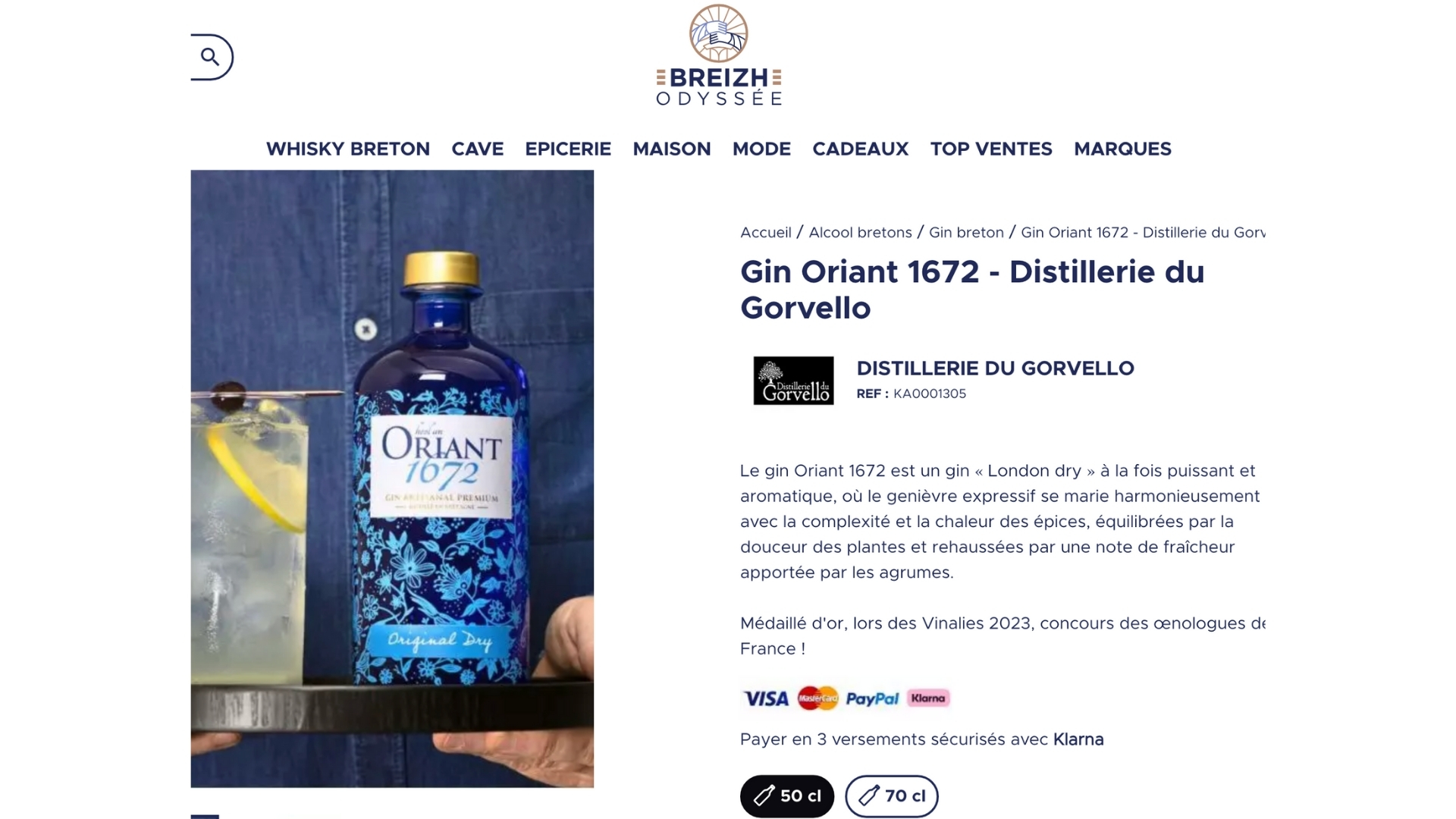Open the search magnifier icon
Screen dimensions: 1456x819
pos(210,57)
